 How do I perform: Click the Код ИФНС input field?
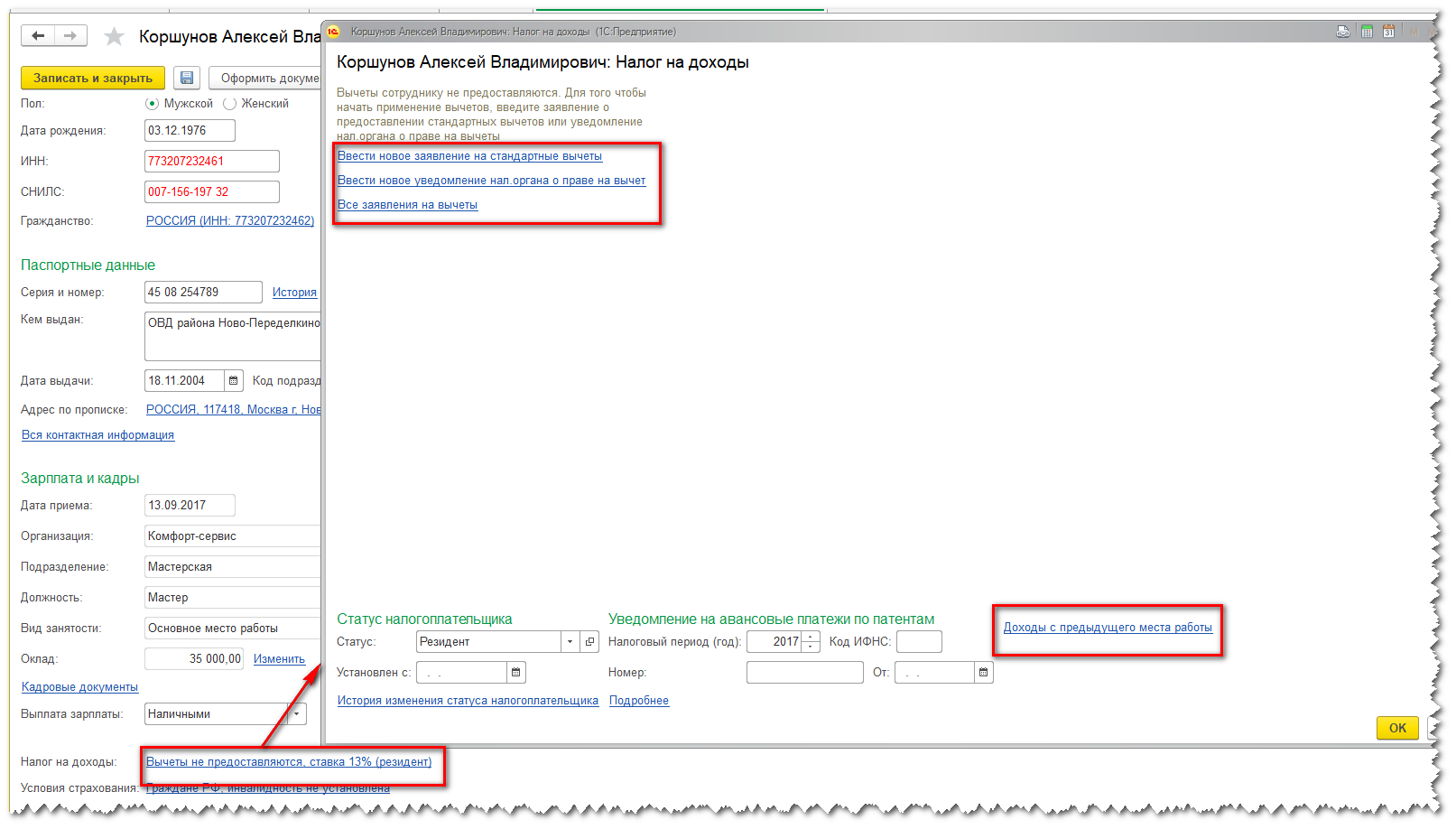919,641
